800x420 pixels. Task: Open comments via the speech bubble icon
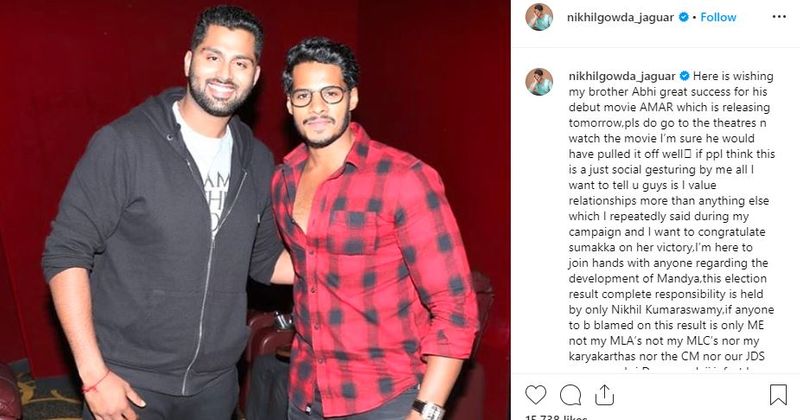coord(570,395)
